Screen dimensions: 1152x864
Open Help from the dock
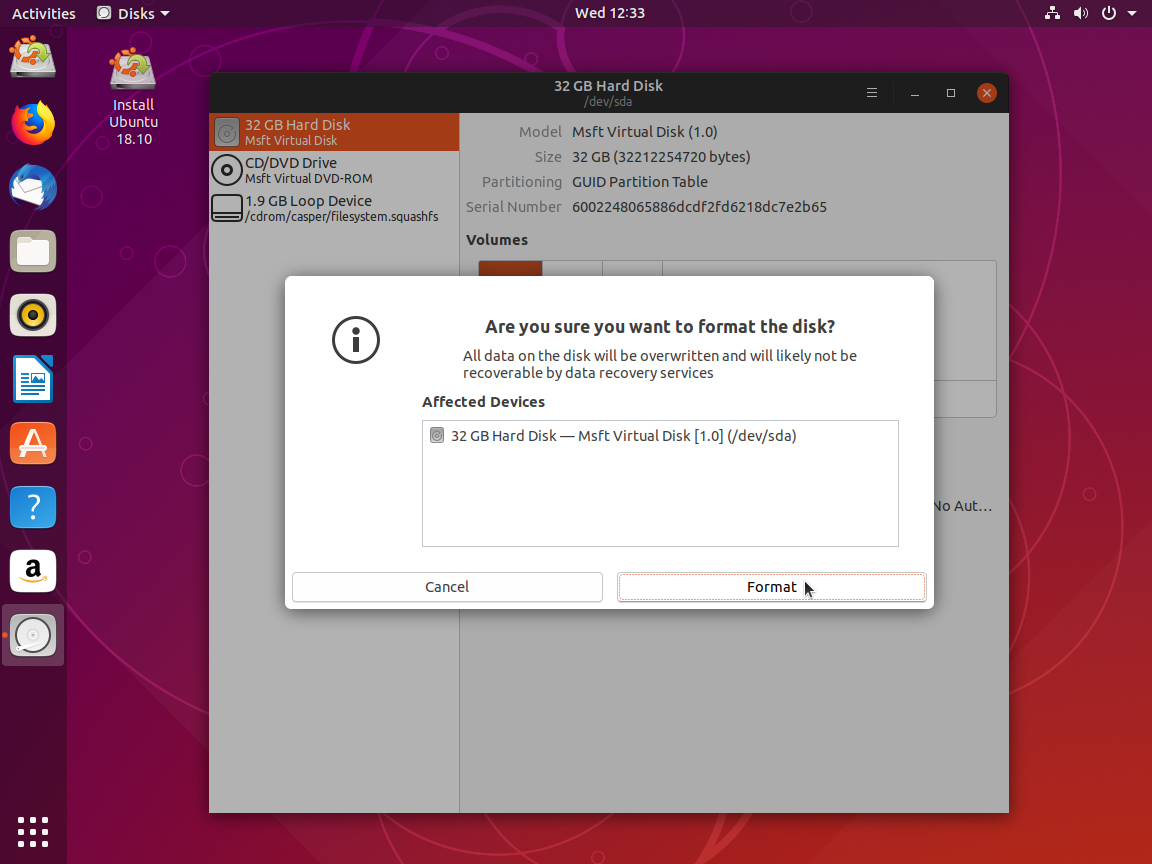(x=33, y=507)
